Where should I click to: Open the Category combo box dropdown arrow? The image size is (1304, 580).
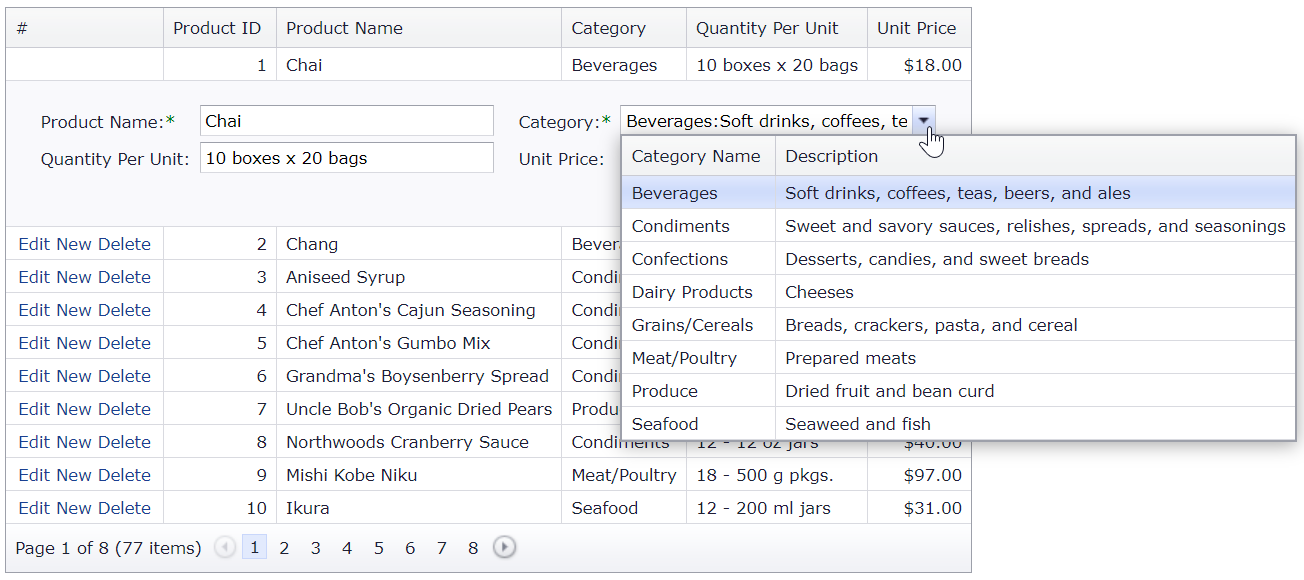[924, 121]
